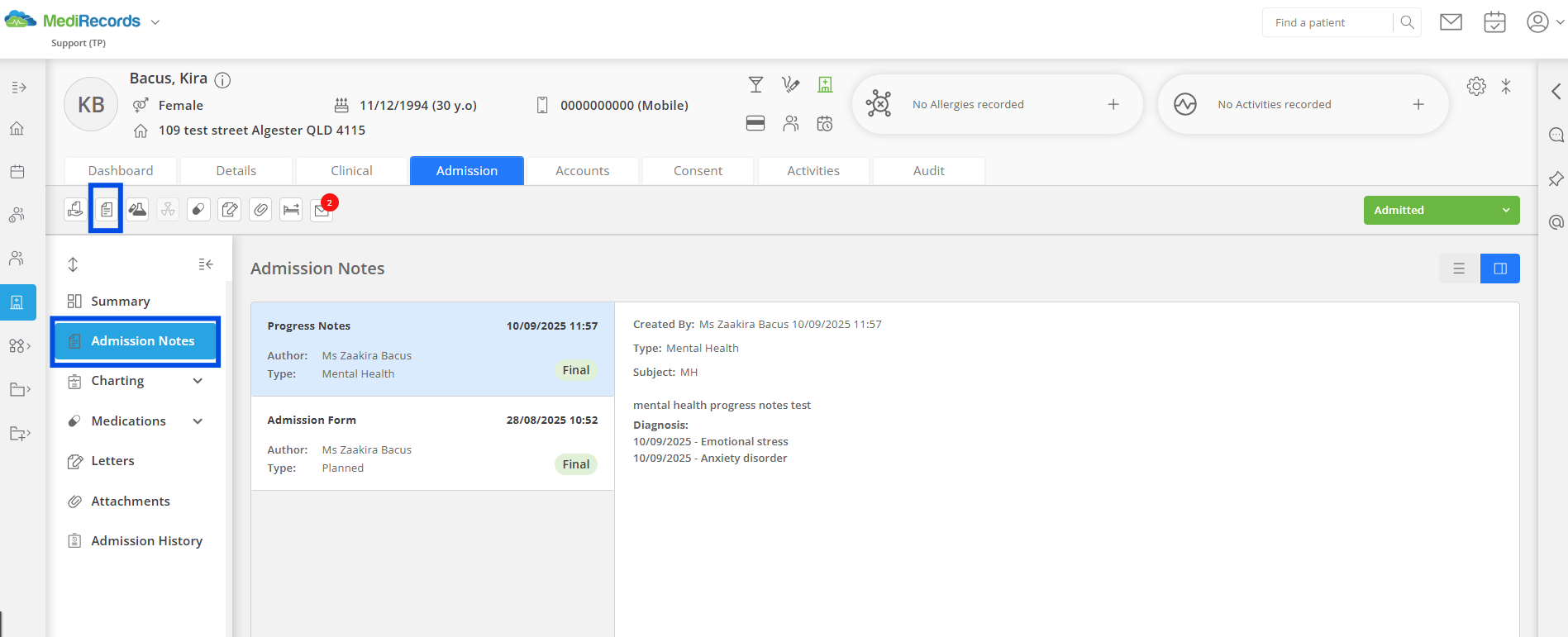Expand the right side panel chevron

1556,91
